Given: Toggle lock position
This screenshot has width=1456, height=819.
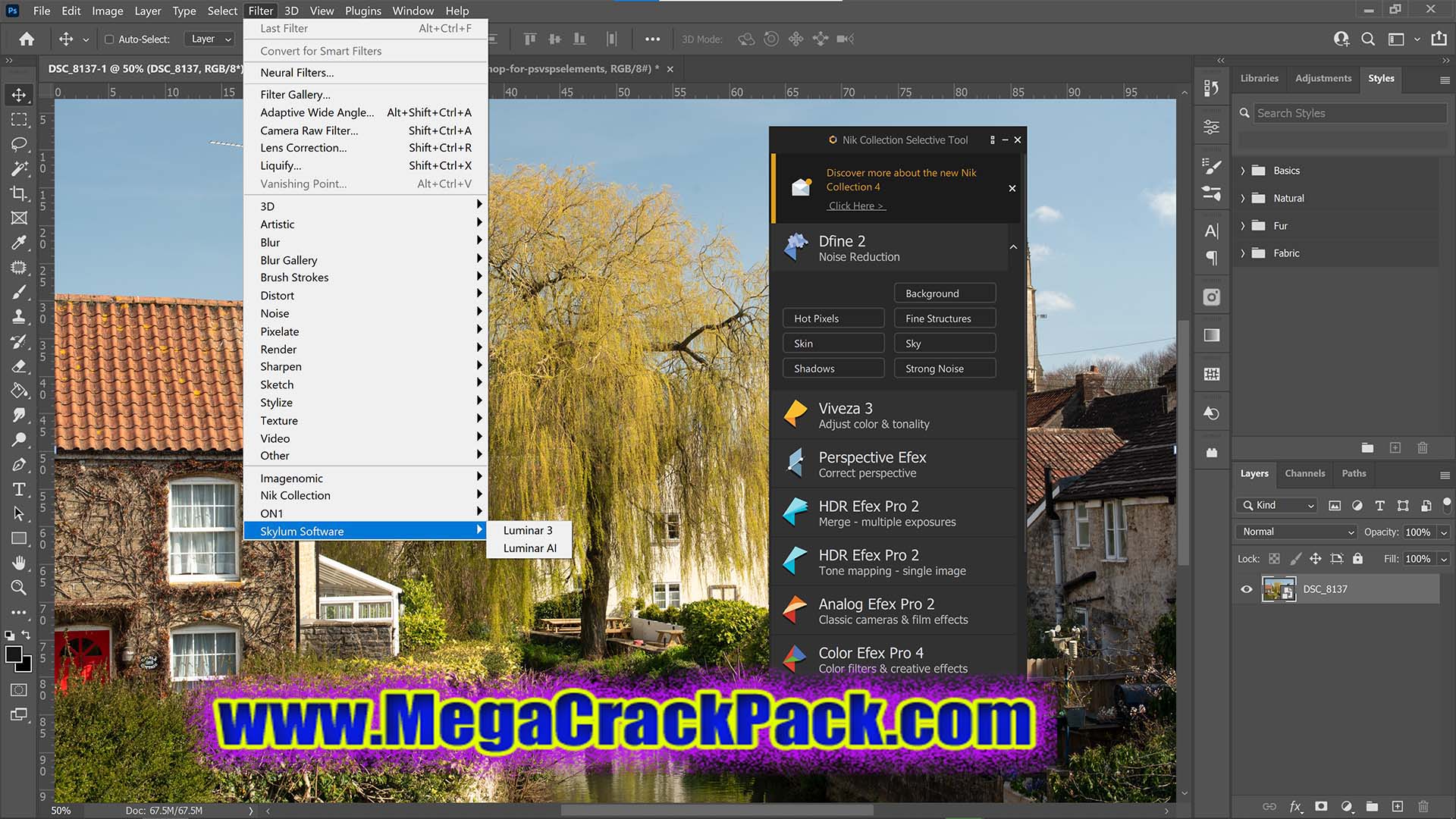Looking at the screenshot, I should pos(1316,559).
